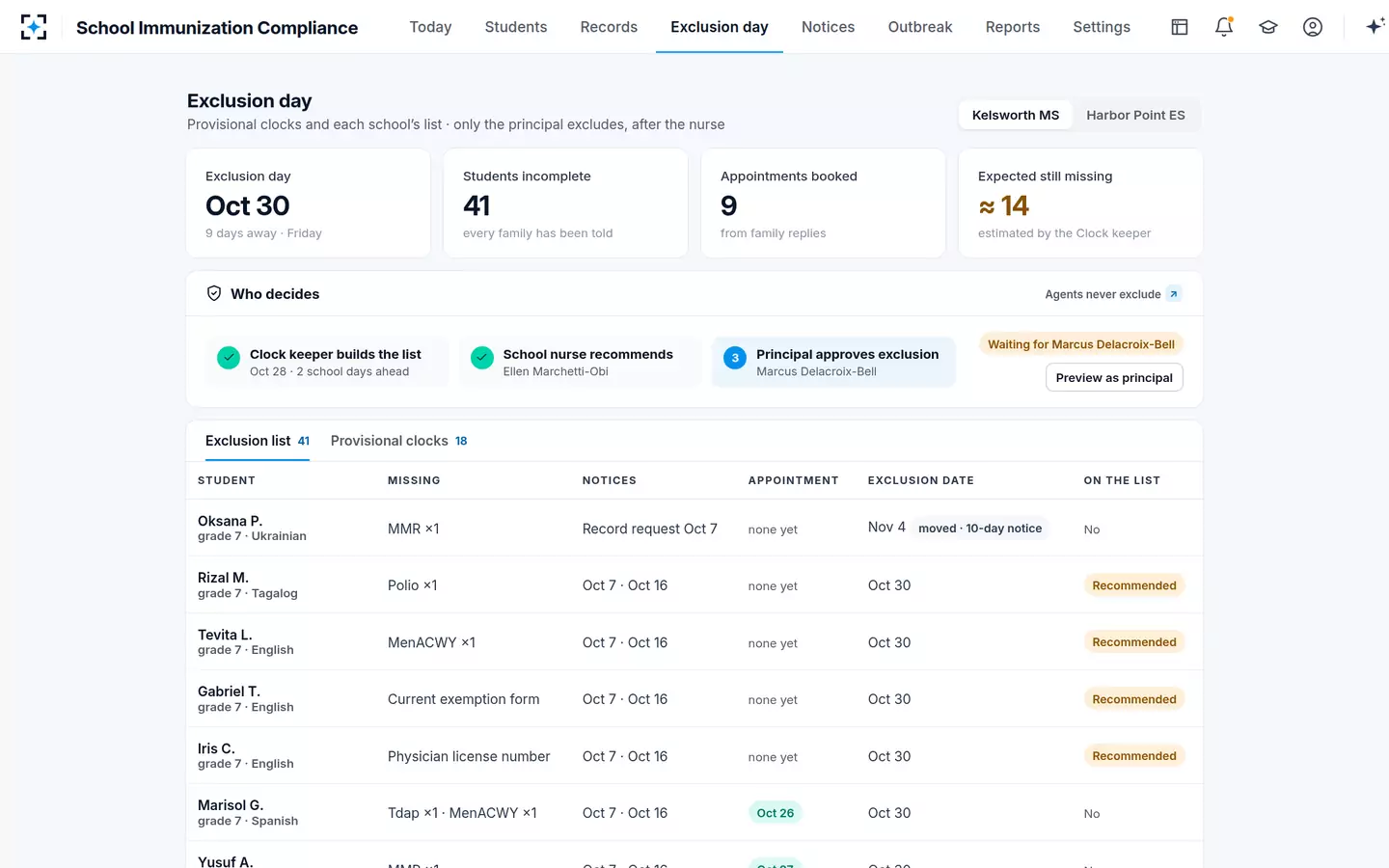Click the arrow icon beside Agents never exclude

[1174, 294]
